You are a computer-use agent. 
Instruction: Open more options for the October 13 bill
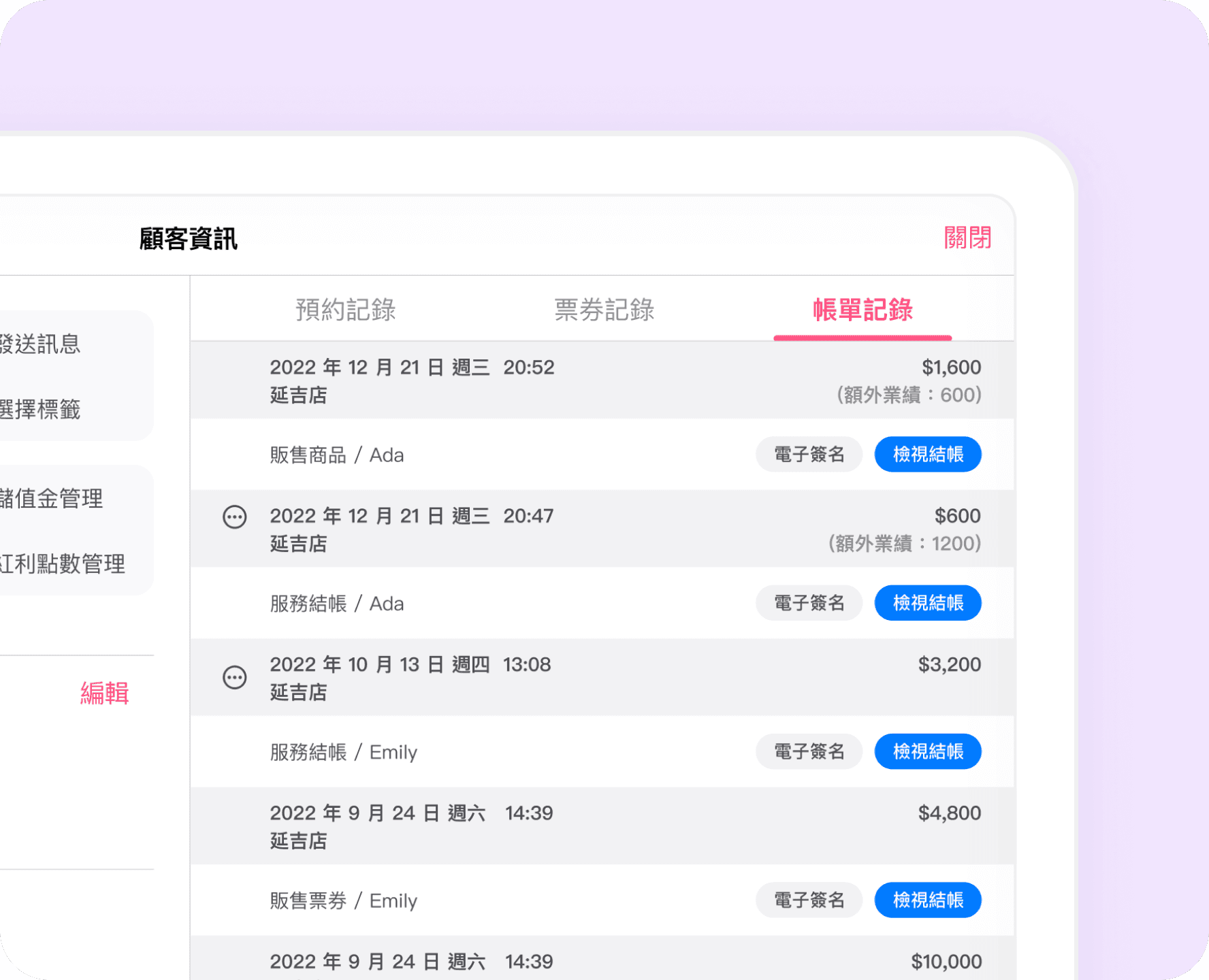point(235,678)
